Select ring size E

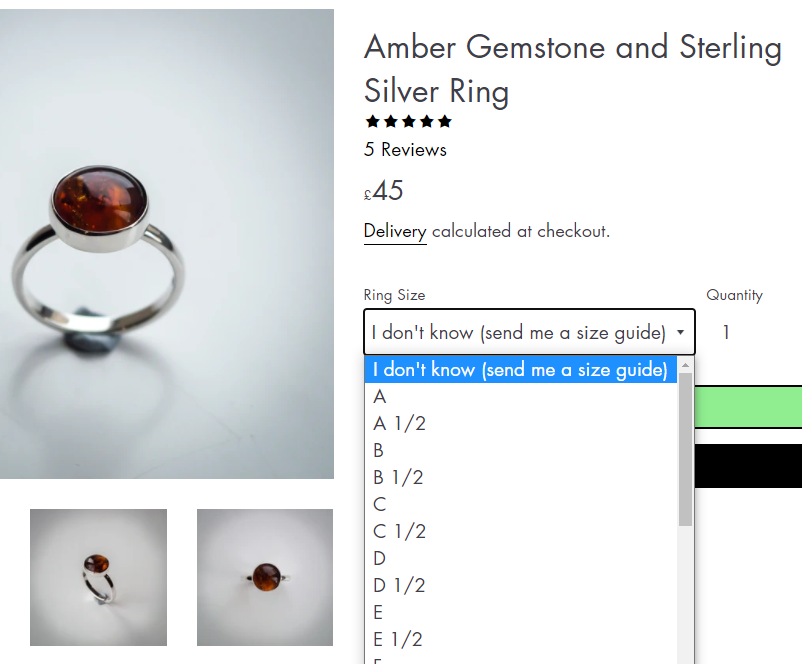point(380,613)
